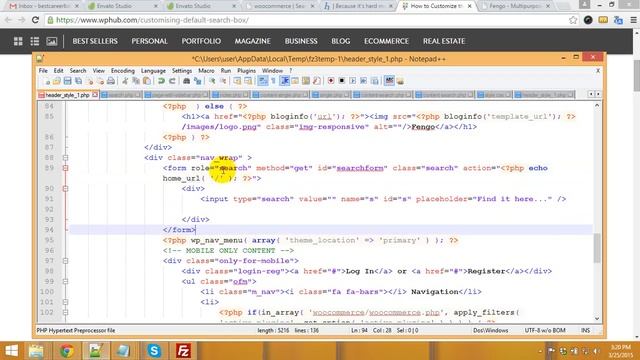Image resolution: width=640 pixels, height=360 pixels.
Task: Open the Search menu
Action: pyautogui.click(x=78, y=71)
